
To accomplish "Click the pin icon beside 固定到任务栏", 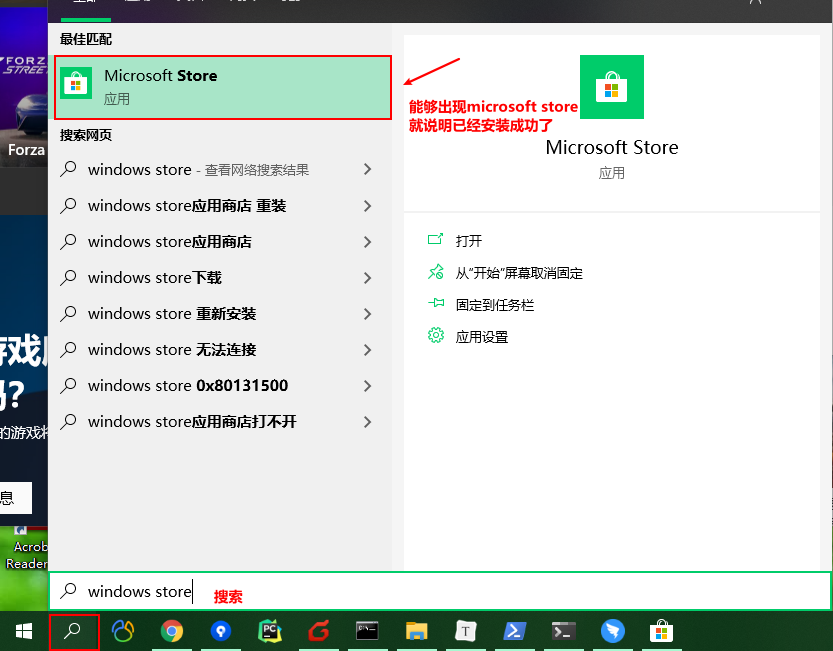I will (436, 303).
